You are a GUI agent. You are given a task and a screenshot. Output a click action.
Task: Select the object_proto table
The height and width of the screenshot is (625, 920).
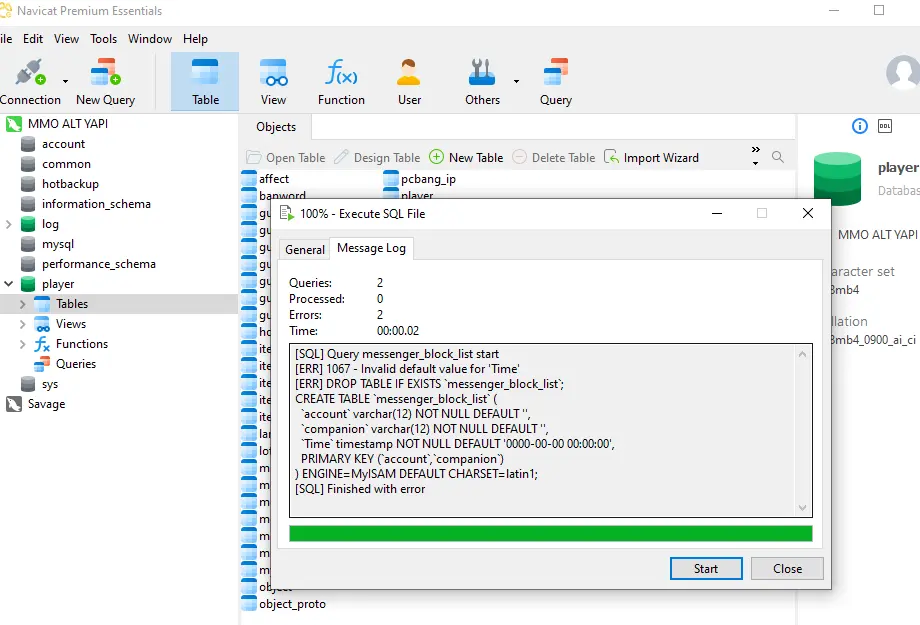[292, 604]
